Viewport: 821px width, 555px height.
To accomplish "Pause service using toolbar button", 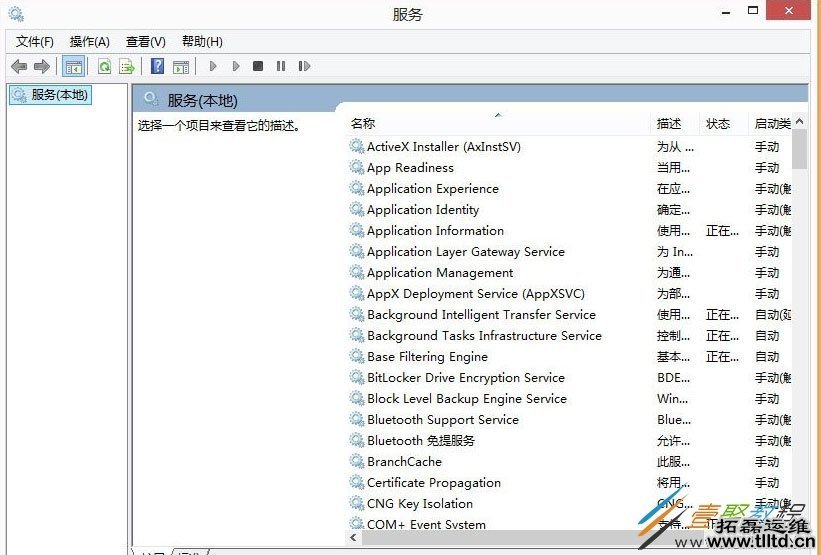I will coord(281,66).
